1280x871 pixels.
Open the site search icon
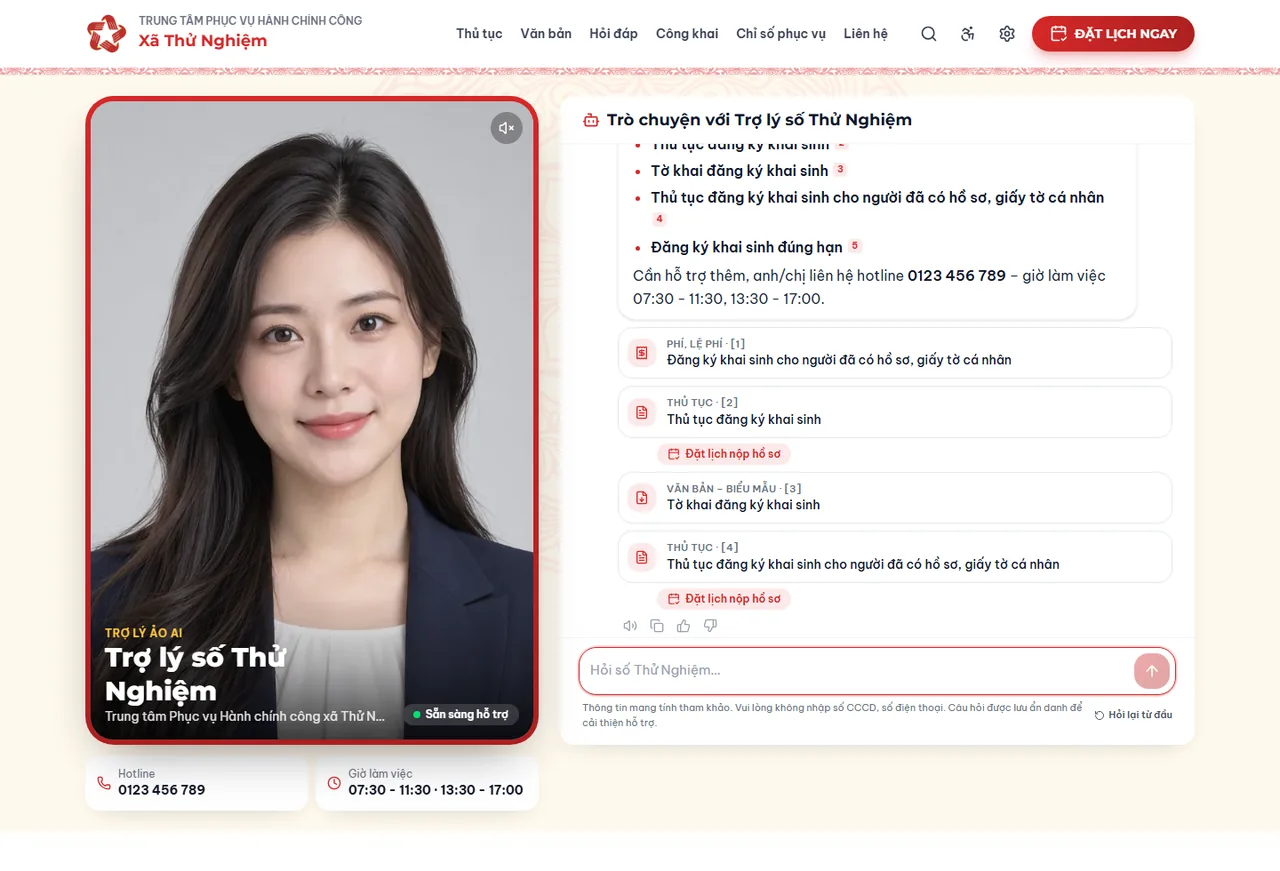click(929, 34)
